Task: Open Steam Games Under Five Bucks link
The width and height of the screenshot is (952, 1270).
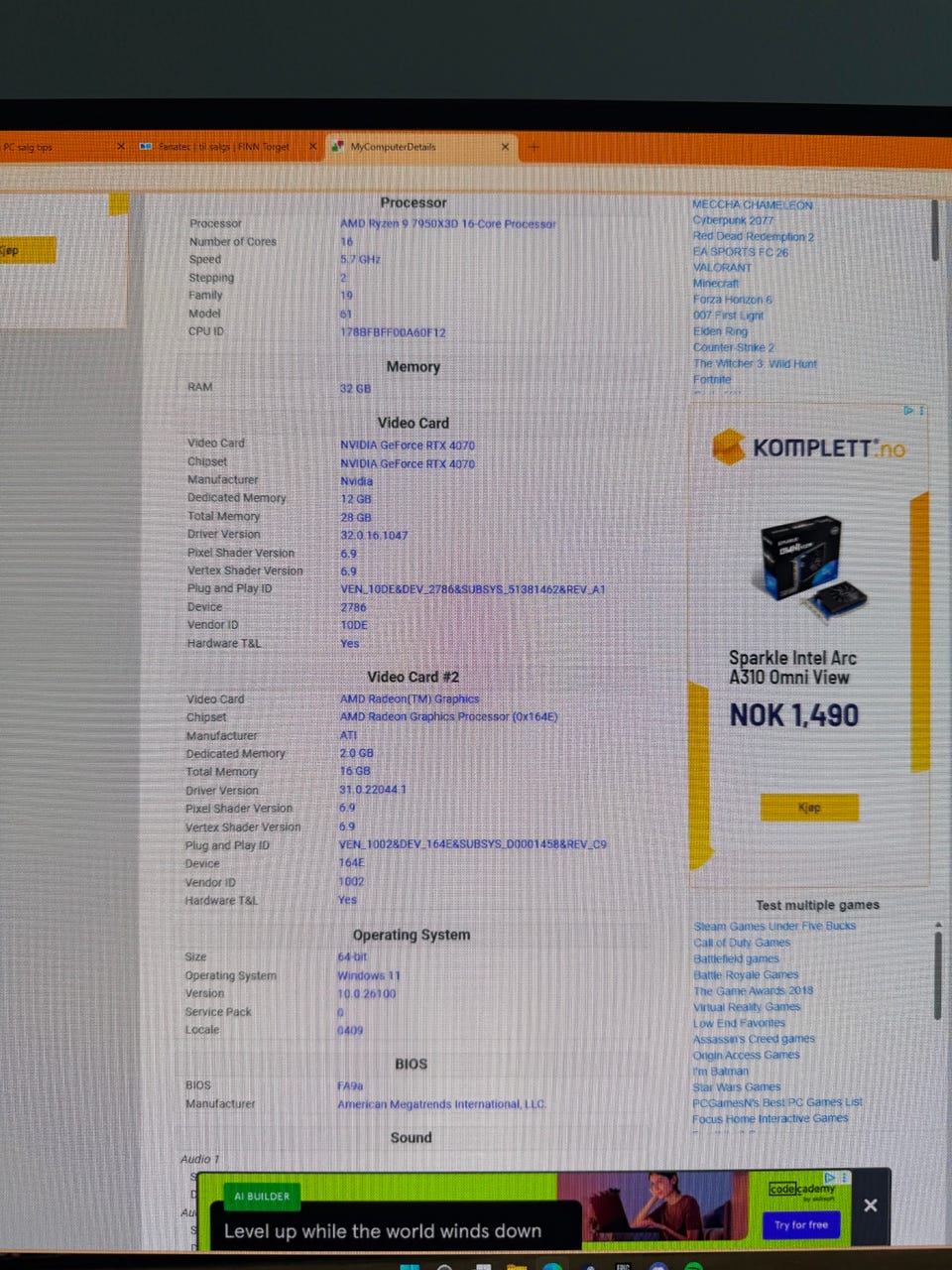Action: 774,926
